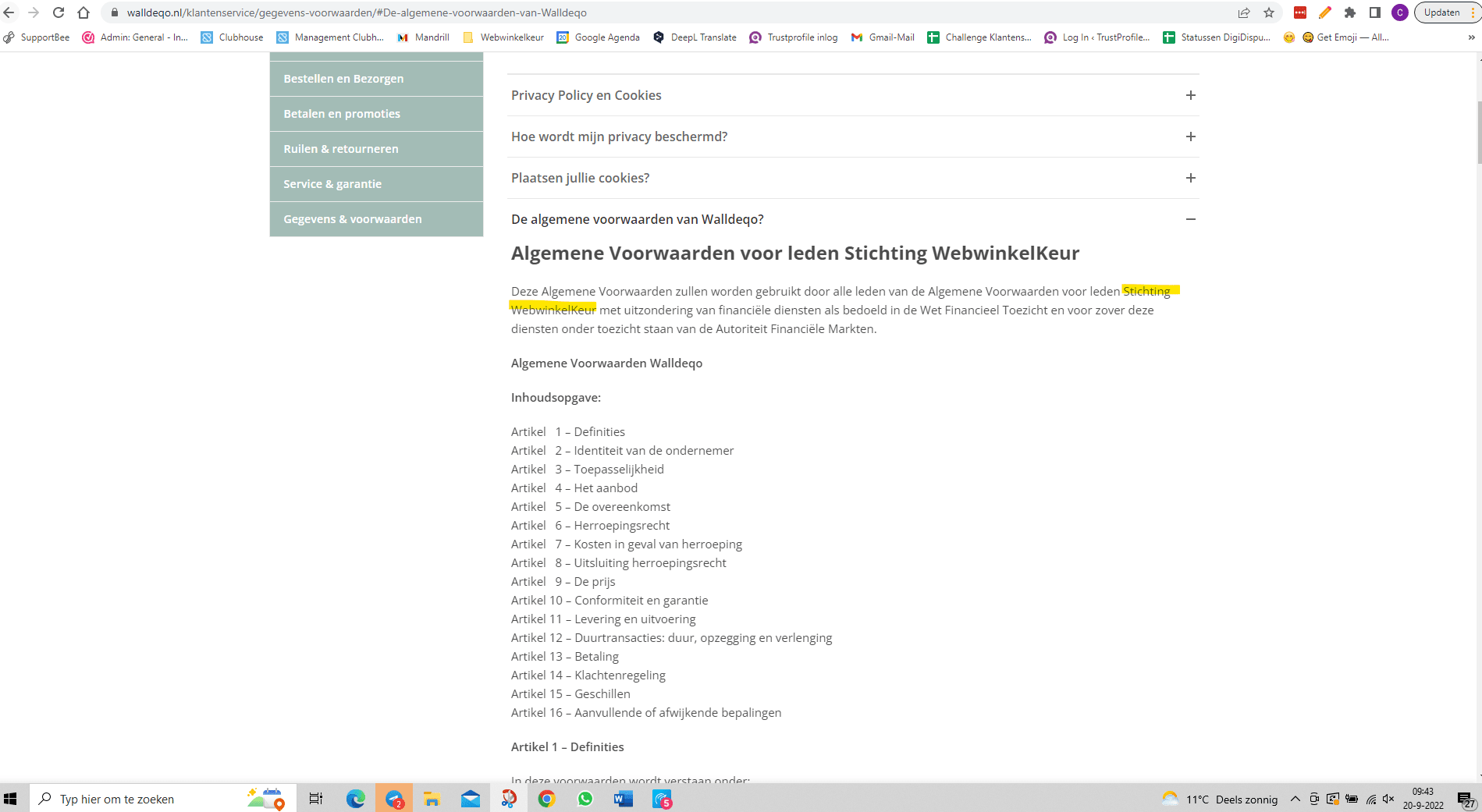The height and width of the screenshot is (812, 1482).
Task: Expand 'Hoe wordt mijn privacy beschermd?' question
Action: point(1190,137)
